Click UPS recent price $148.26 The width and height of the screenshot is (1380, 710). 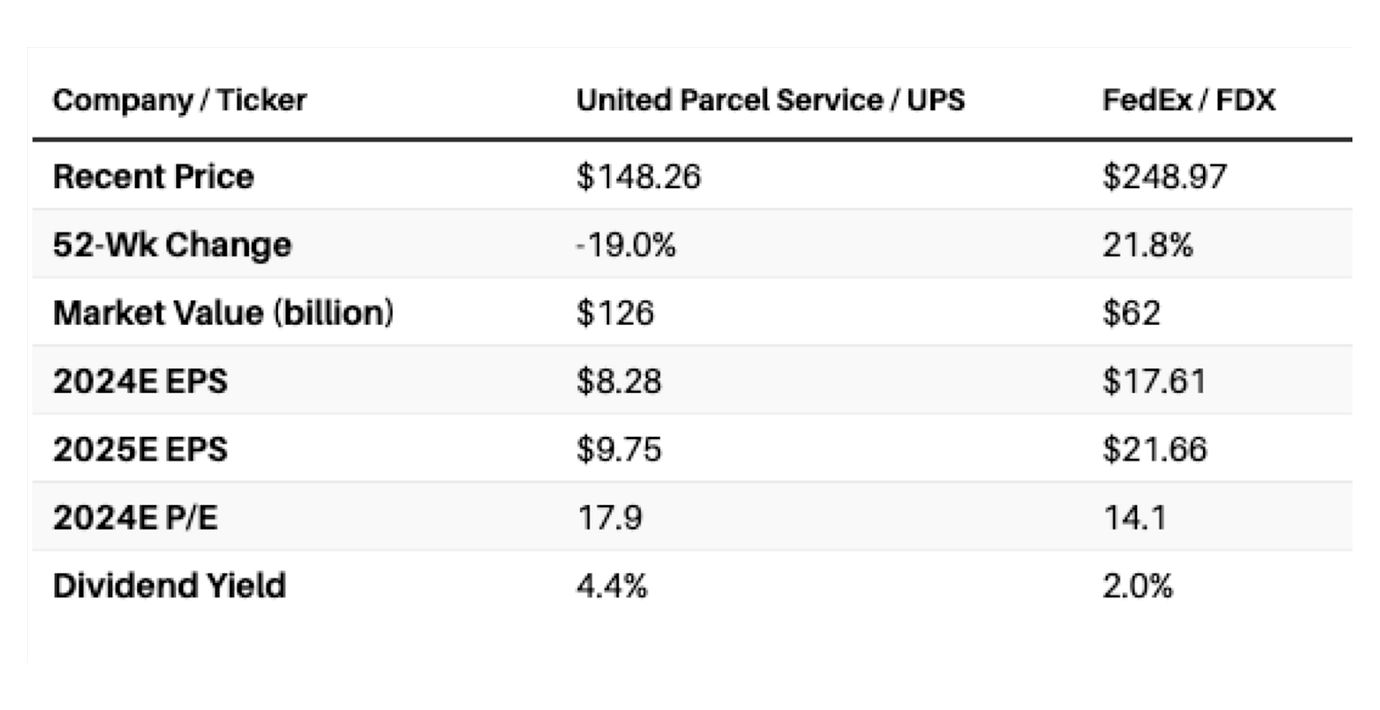(x=638, y=176)
